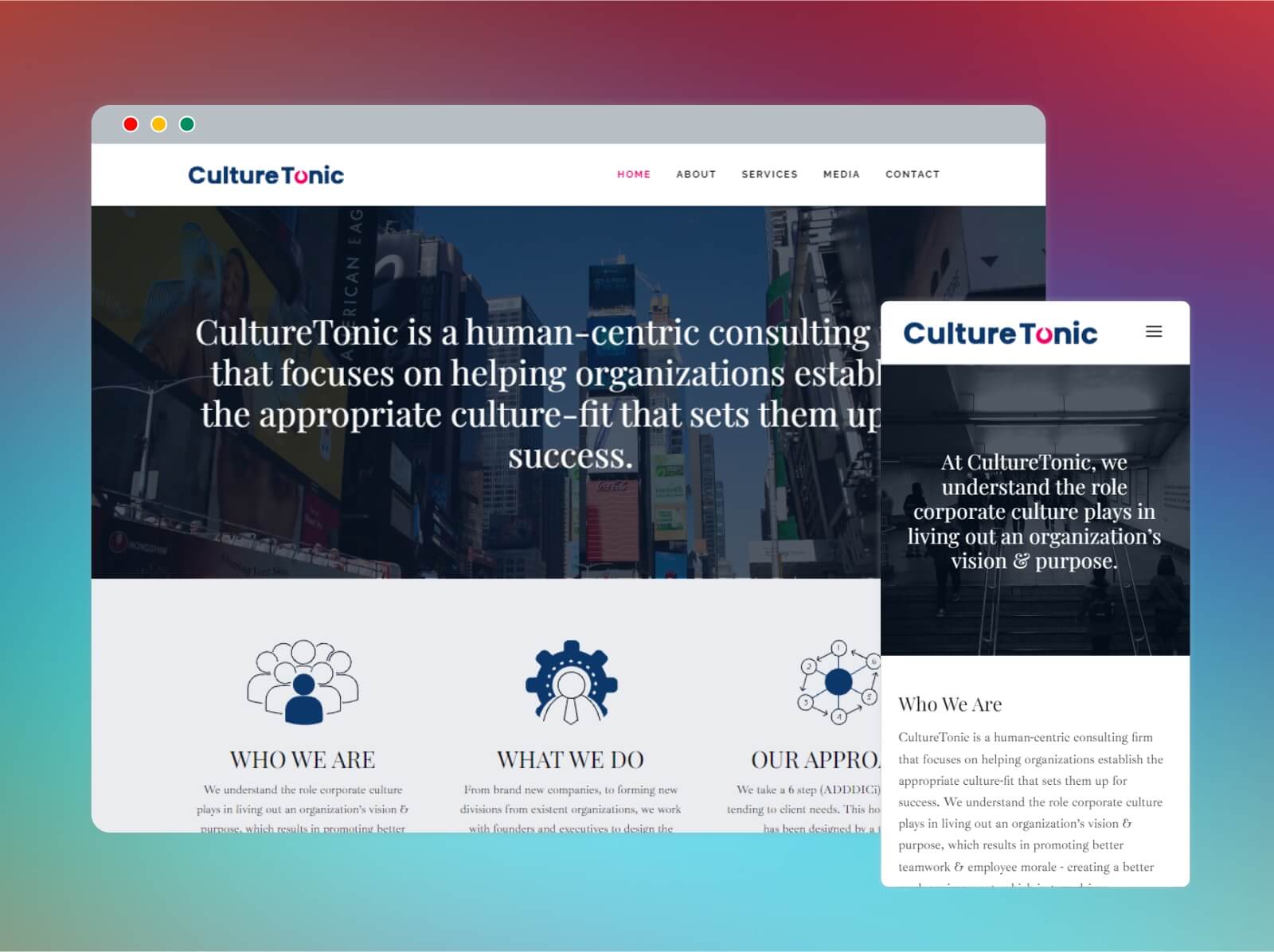Click the paragraph 'We take a 6 step'
The image size is (1274, 952).
pyautogui.click(x=803, y=810)
